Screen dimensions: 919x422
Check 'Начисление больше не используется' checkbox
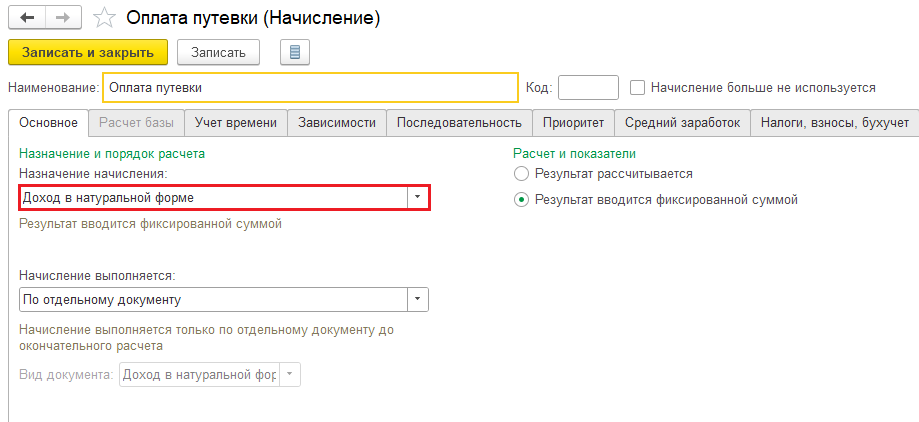click(x=637, y=88)
